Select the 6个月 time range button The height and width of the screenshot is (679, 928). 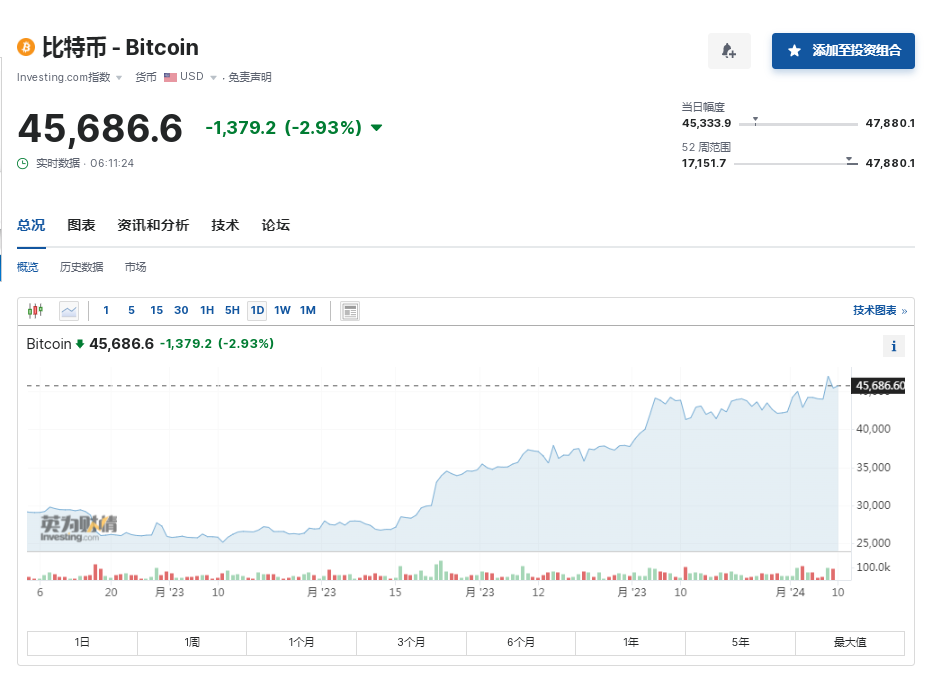pyautogui.click(x=521, y=642)
